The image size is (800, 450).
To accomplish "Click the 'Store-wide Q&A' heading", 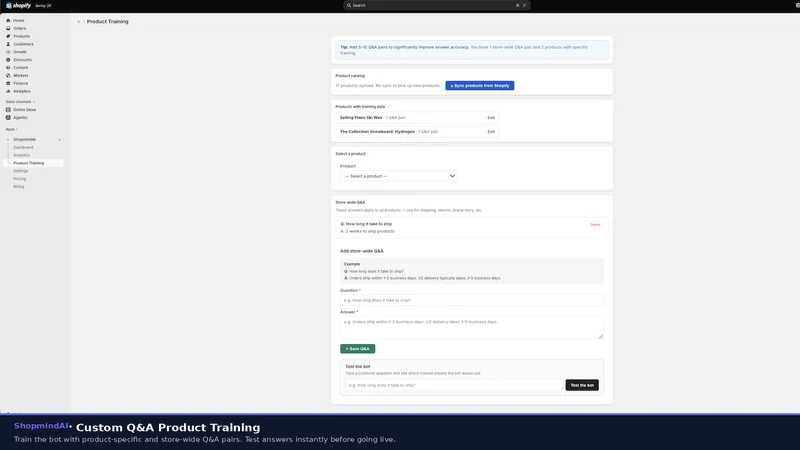I will [350, 202].
